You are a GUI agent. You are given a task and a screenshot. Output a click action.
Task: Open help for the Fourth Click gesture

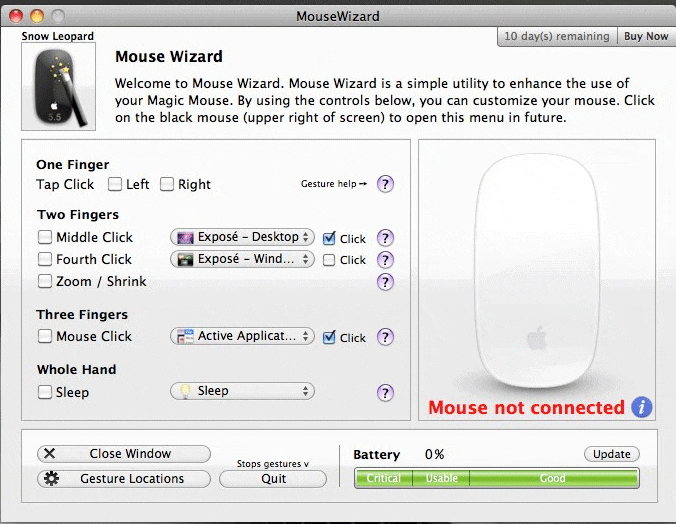point(385,260)
